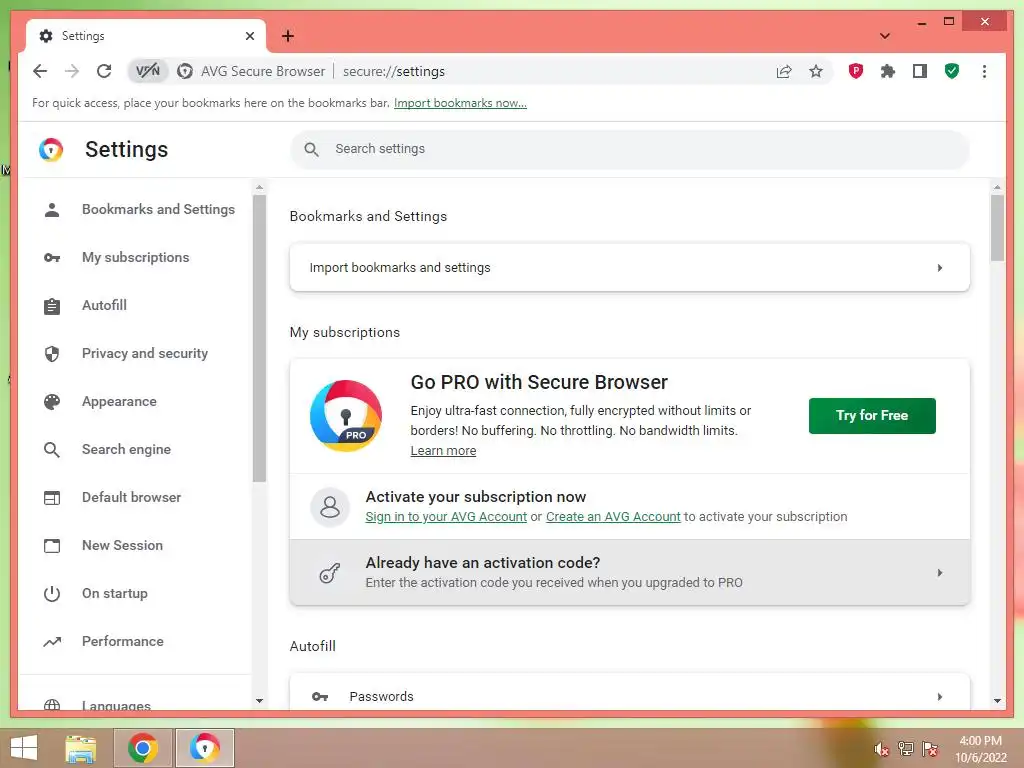This screenshot has height=768, width=1024.
Task: Follow Import bookmarks now link
Action: pos(460,103)
